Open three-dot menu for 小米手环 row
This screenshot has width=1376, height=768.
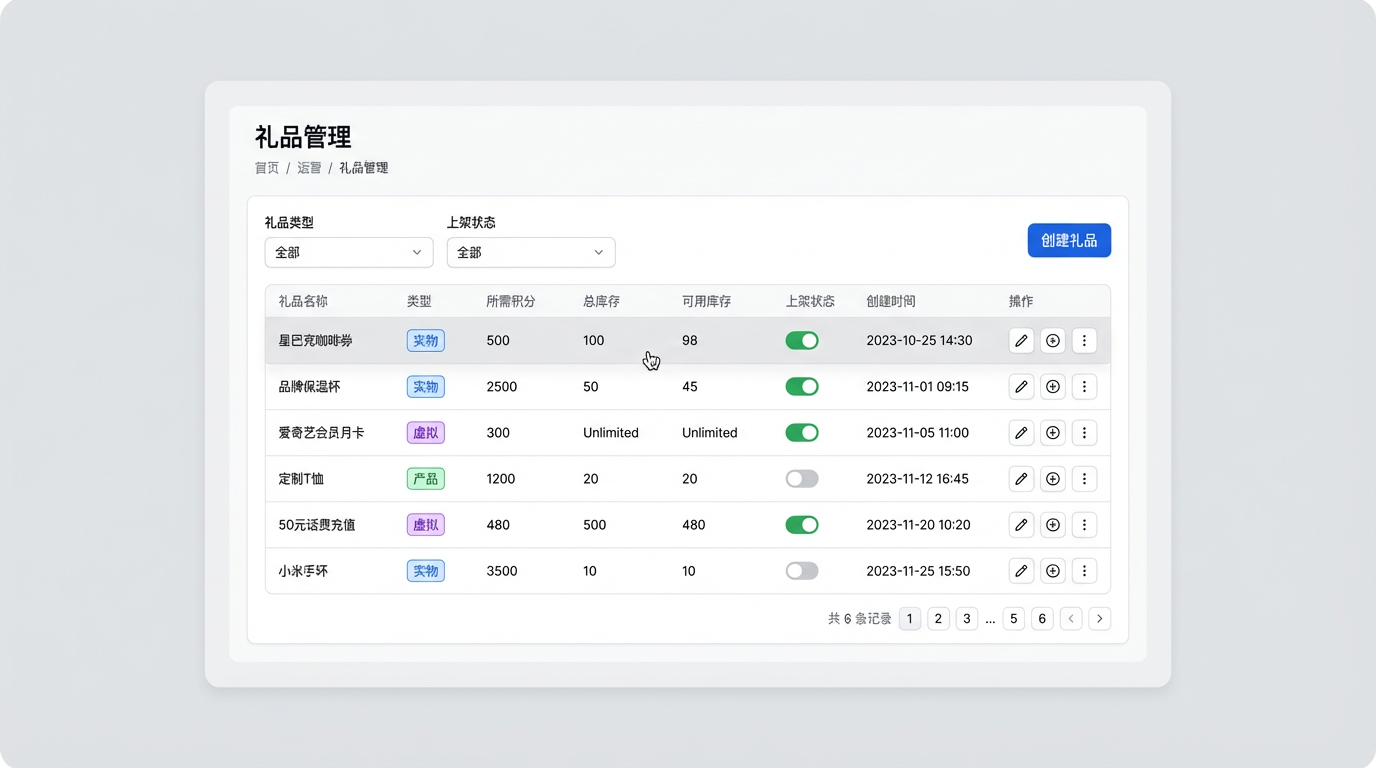coord(1084,571)
